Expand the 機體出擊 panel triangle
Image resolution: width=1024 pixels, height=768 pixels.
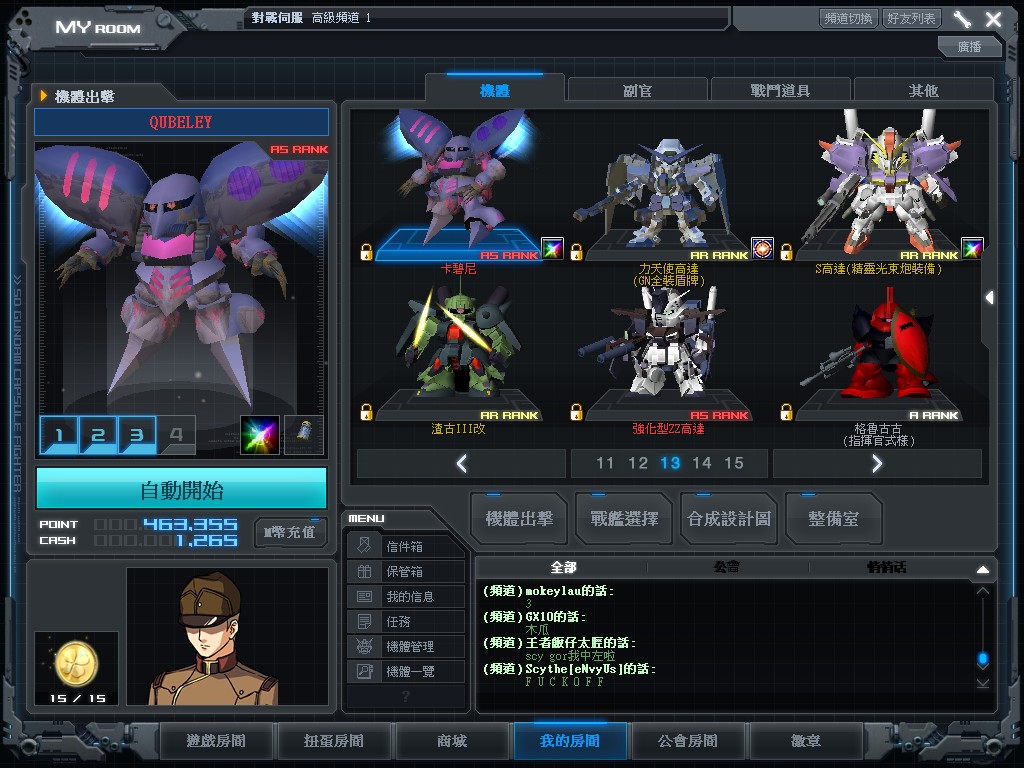44,96
